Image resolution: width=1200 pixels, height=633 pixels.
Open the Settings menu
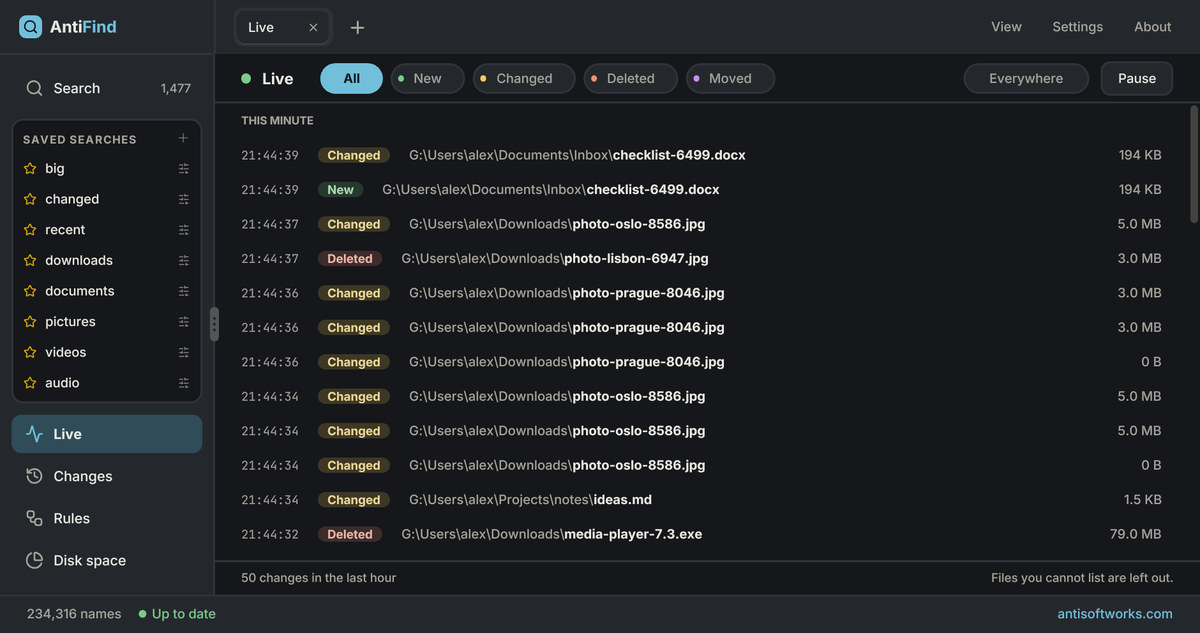[1077, 27]
